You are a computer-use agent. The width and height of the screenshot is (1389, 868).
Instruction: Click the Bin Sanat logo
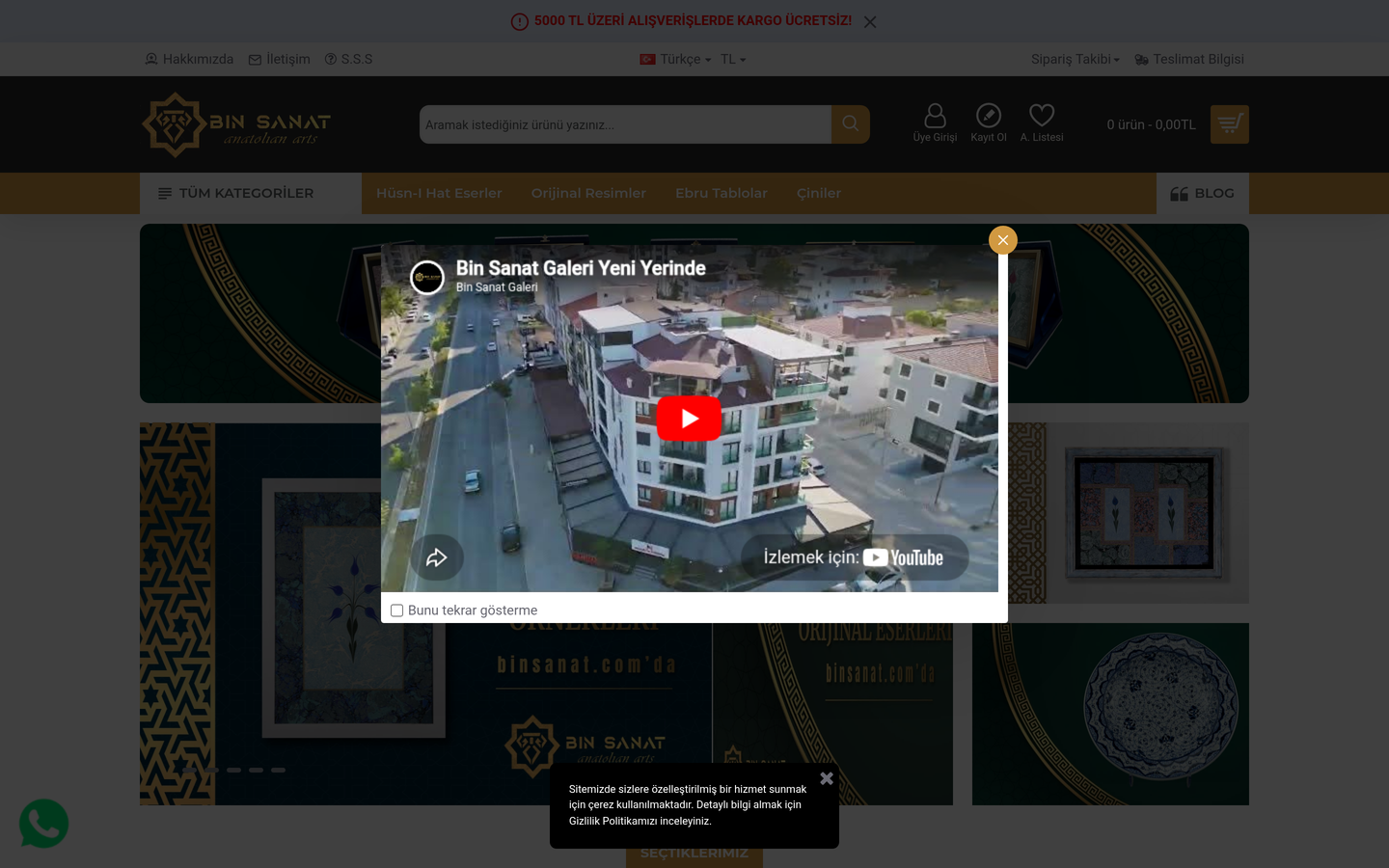[x=236, y=124]
